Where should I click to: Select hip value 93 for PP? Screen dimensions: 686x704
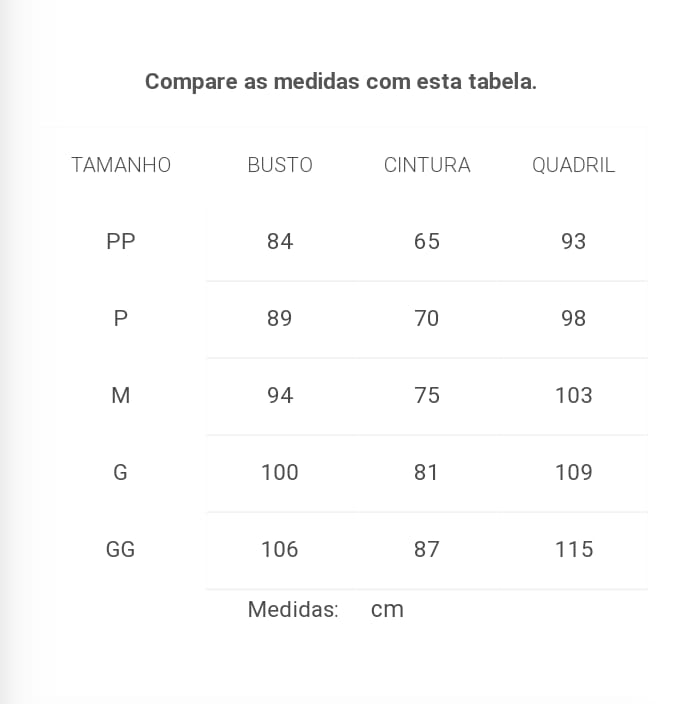tap(574, 241)
